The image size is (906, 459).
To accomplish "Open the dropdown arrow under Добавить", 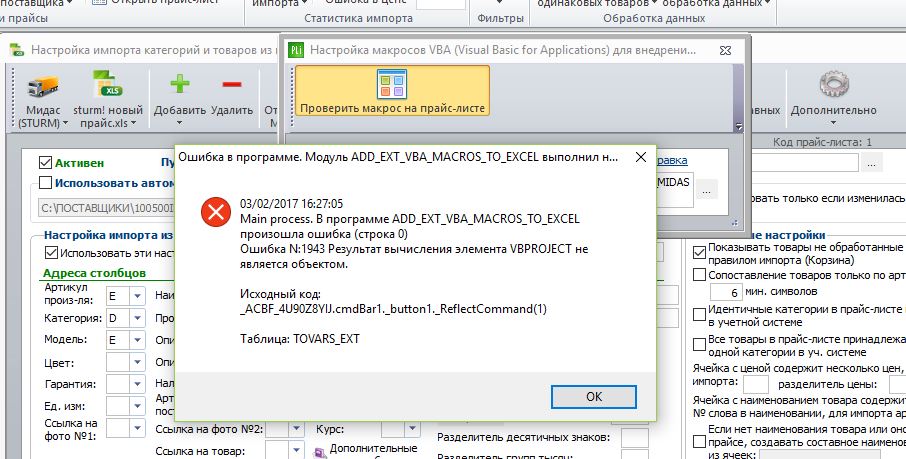I will pyautogui.click(x=179, y=123).
